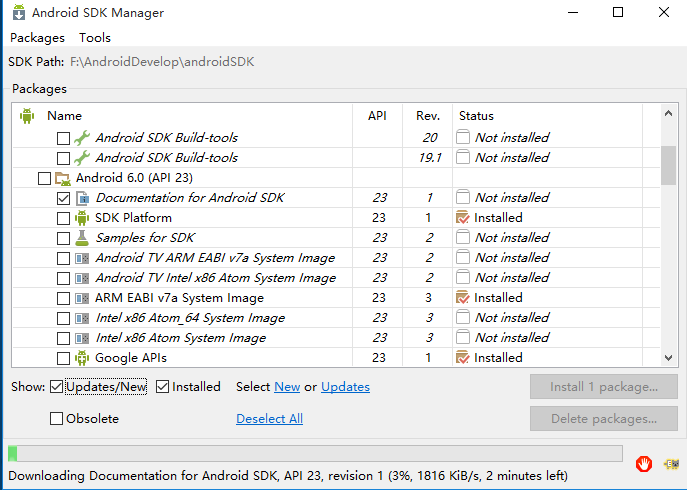This screenshot has width=687, height=490.
Task: Click the Delete packages button
Action: 604,419
